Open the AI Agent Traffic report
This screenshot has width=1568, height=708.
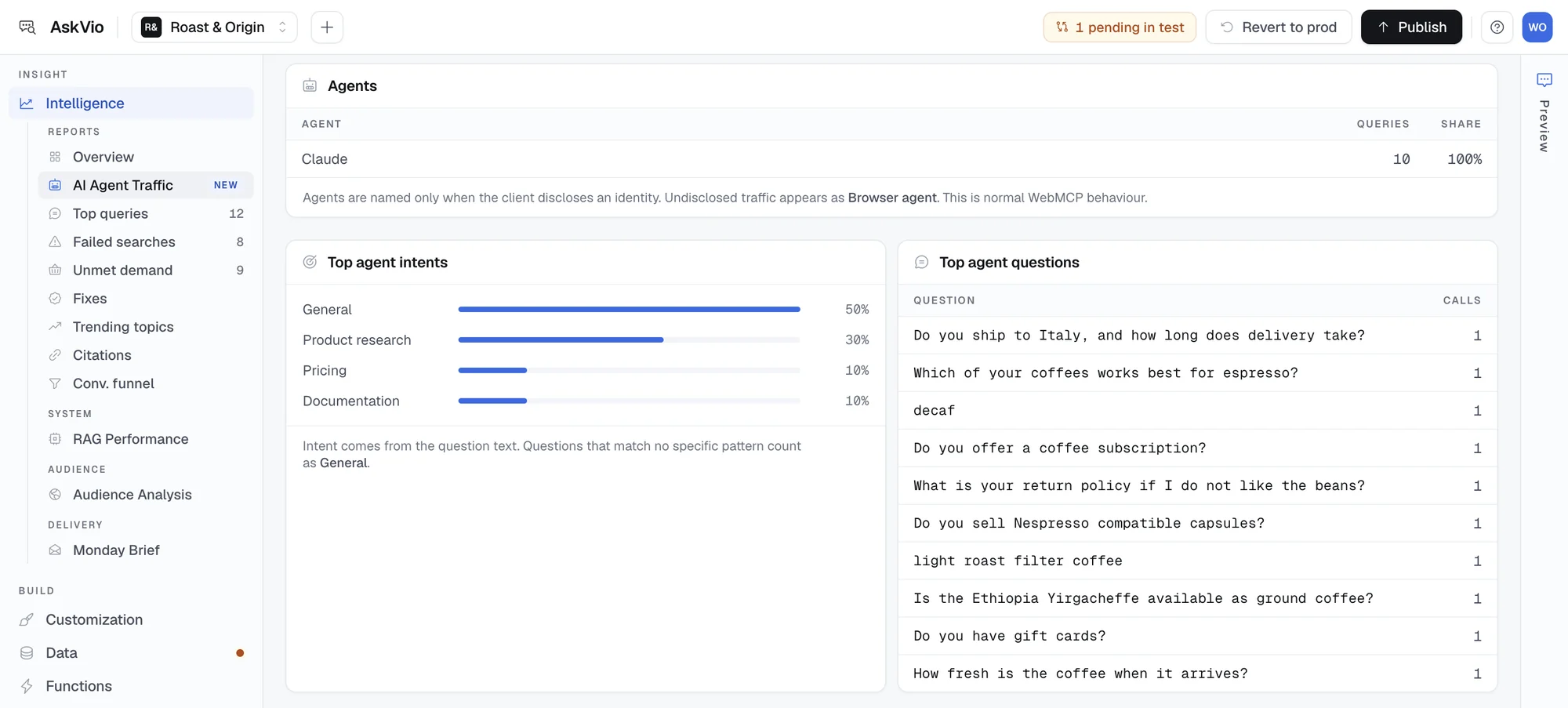146,185
